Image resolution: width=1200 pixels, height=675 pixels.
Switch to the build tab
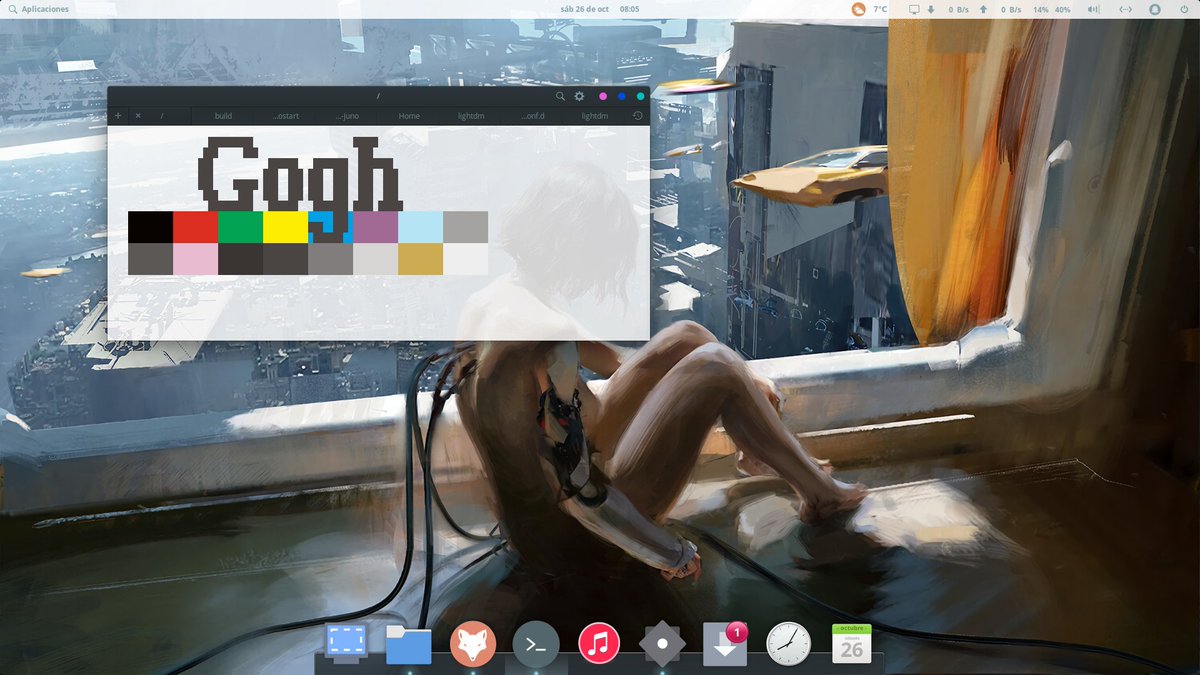(x=223, y=116)
